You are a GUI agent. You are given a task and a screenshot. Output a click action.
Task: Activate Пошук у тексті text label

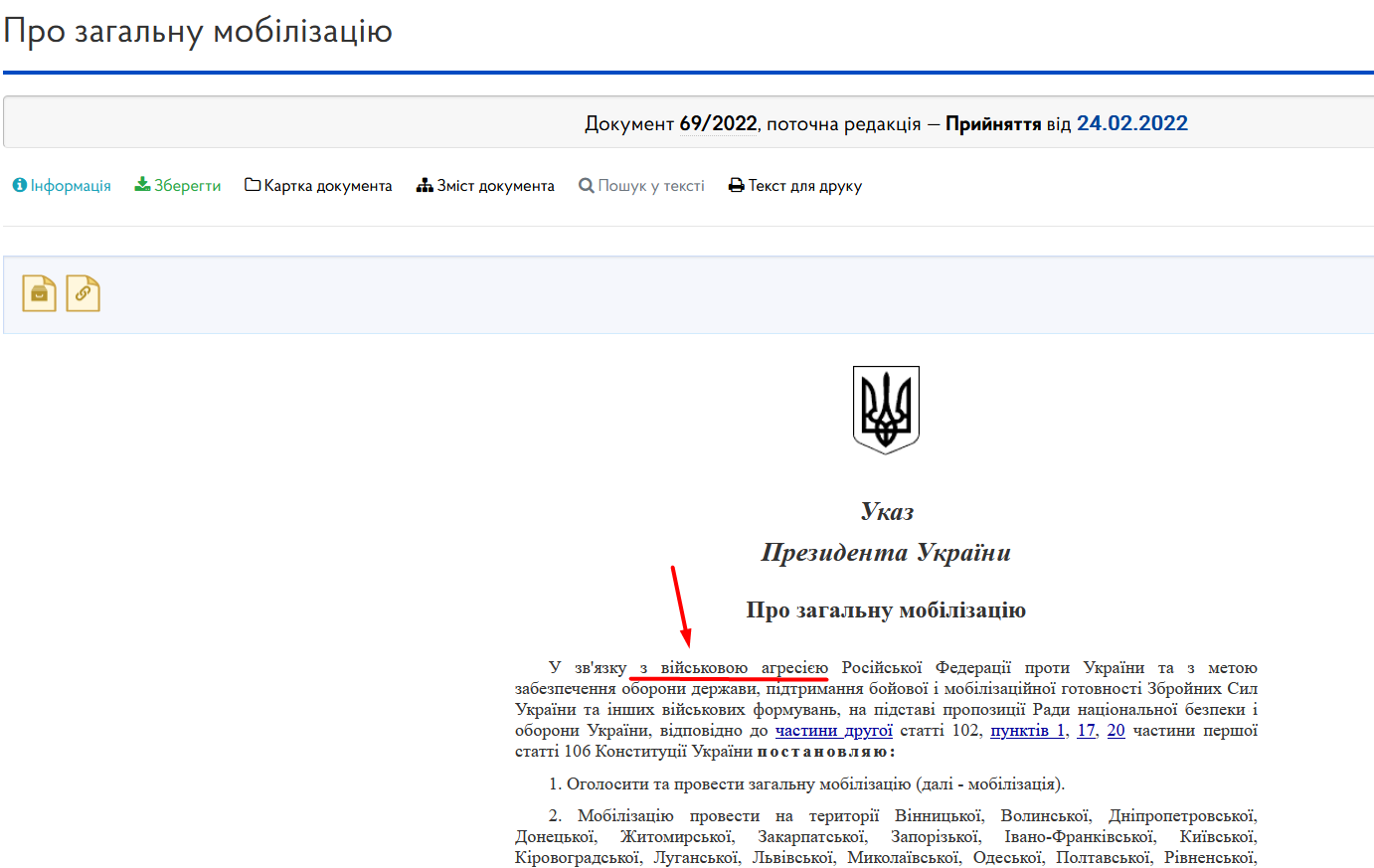651,186
